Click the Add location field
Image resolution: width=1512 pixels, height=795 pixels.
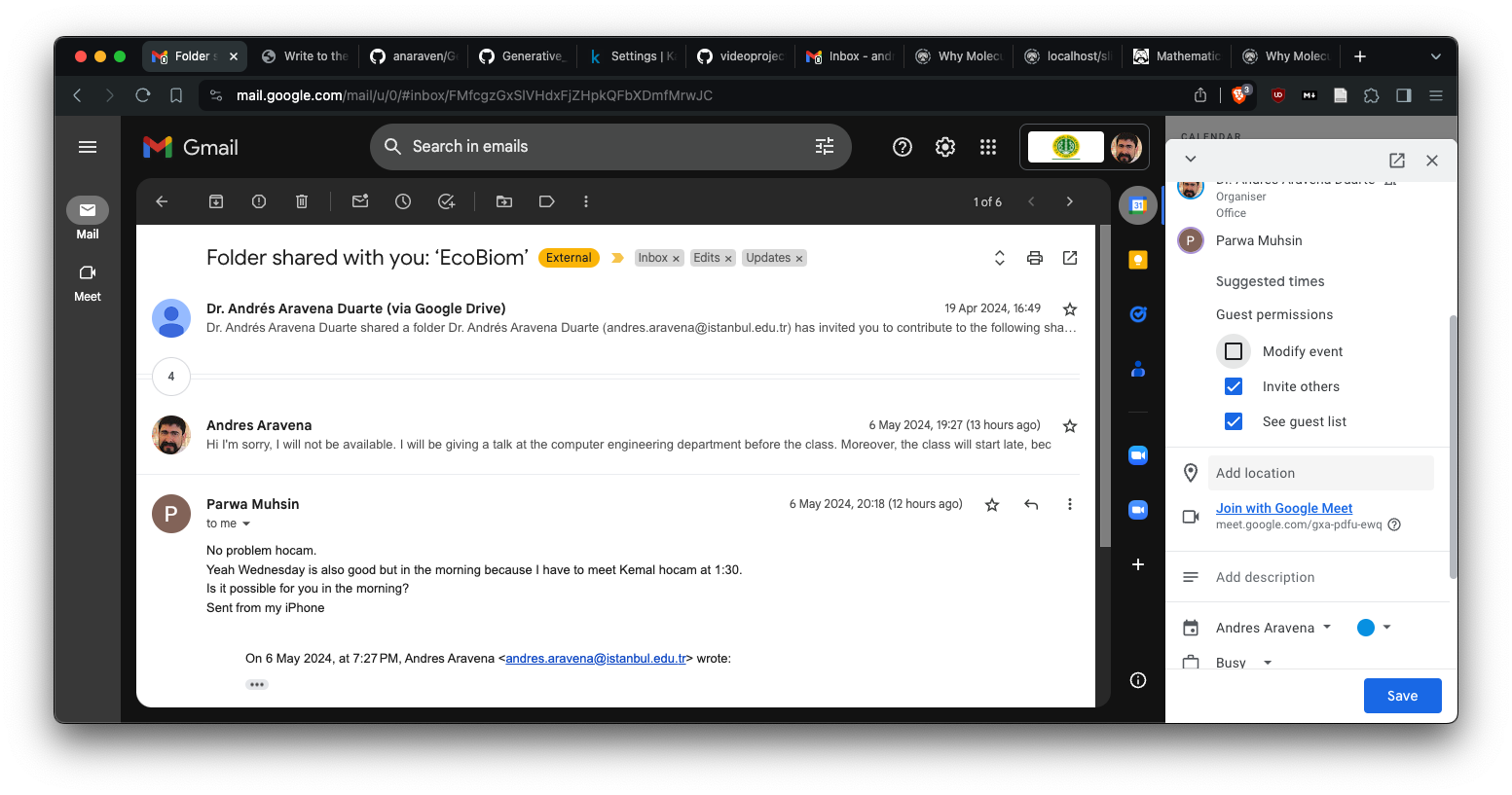(1320, 473)
